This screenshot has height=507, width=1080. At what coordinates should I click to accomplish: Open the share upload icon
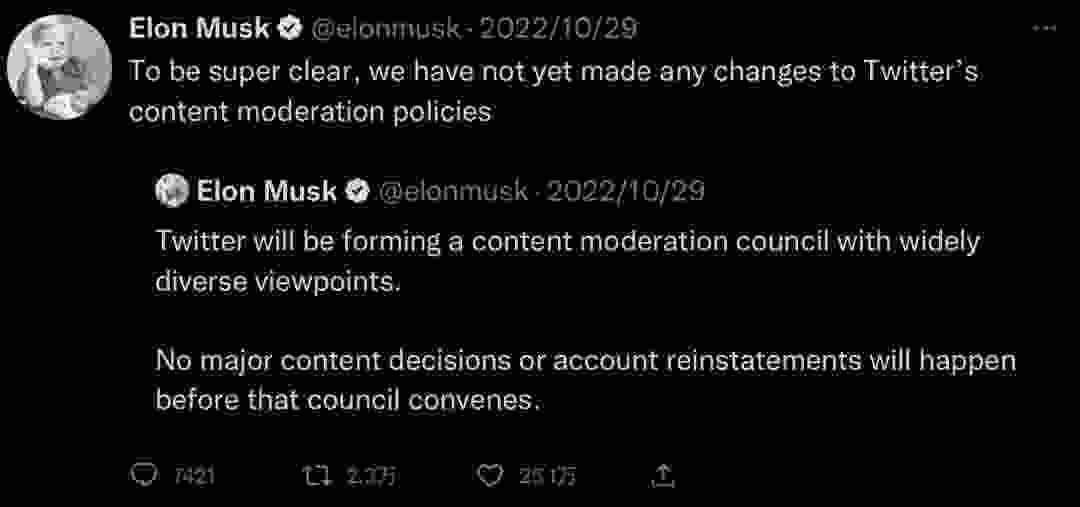pos(663,474)
